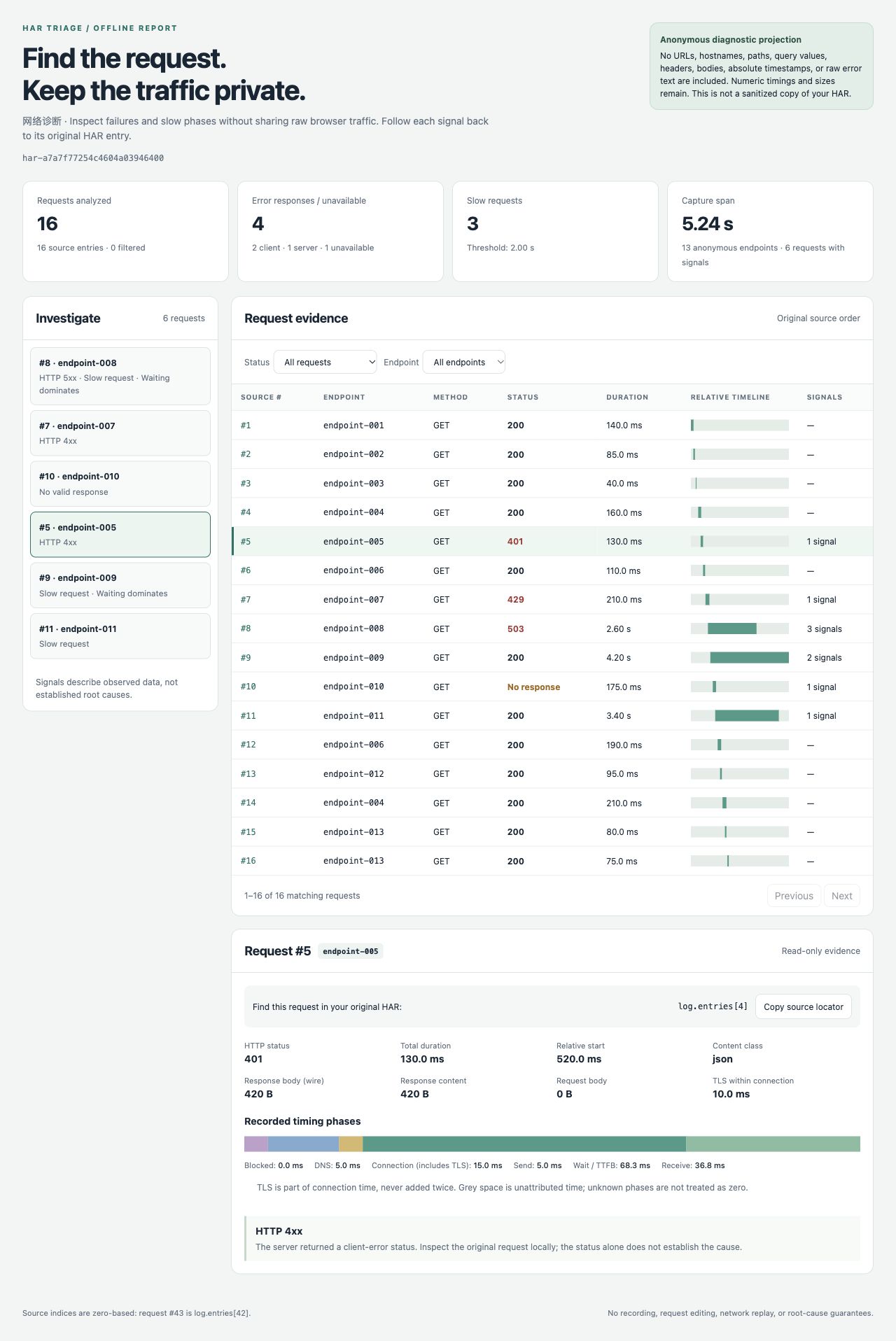Click the HAR id har-a7a7f77254c4604a03946400
The height and width of the screenshot is (1341, 896).
[x=93, y=158]
